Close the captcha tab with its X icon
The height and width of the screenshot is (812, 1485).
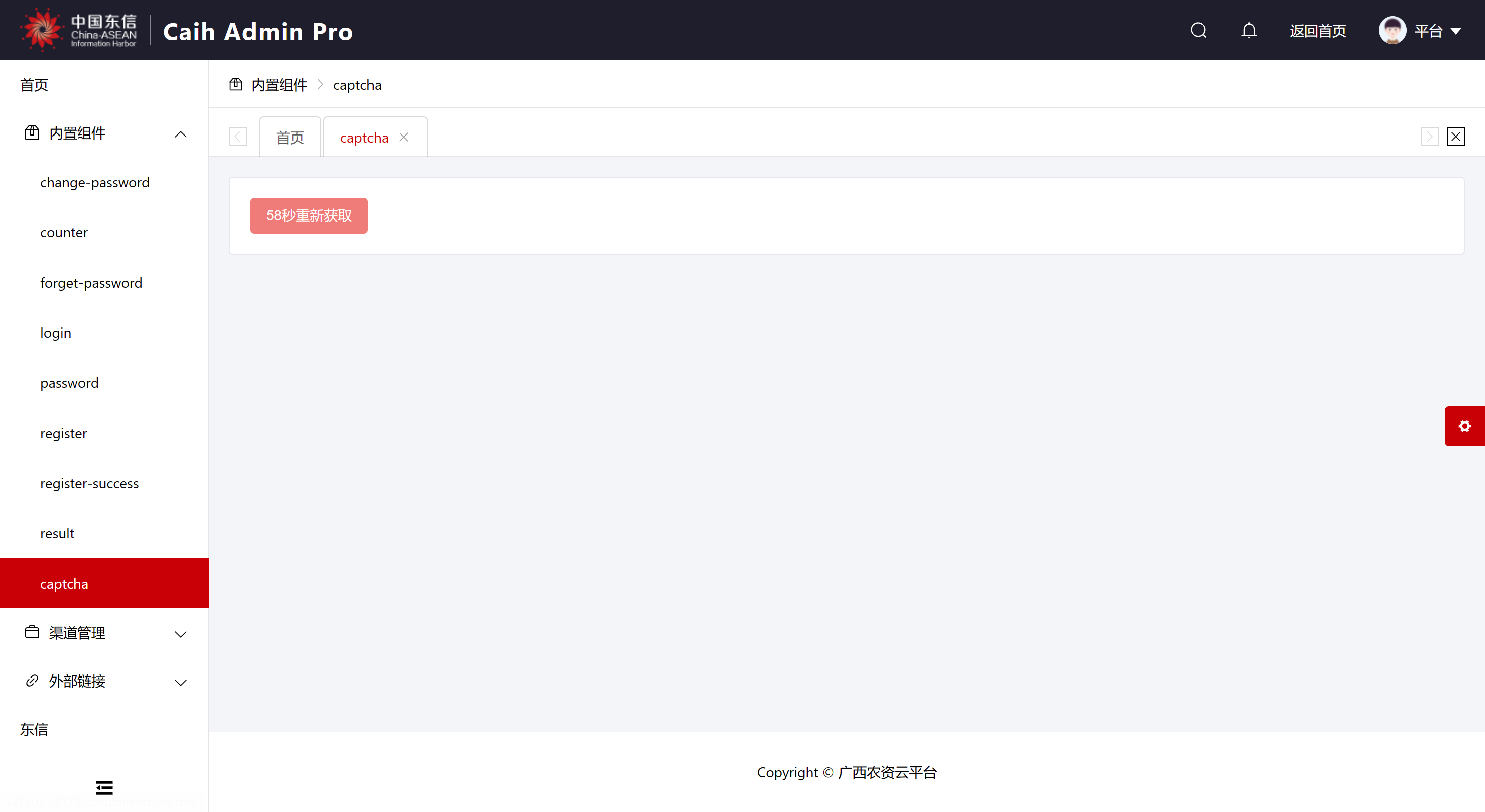tap(404, 137)
